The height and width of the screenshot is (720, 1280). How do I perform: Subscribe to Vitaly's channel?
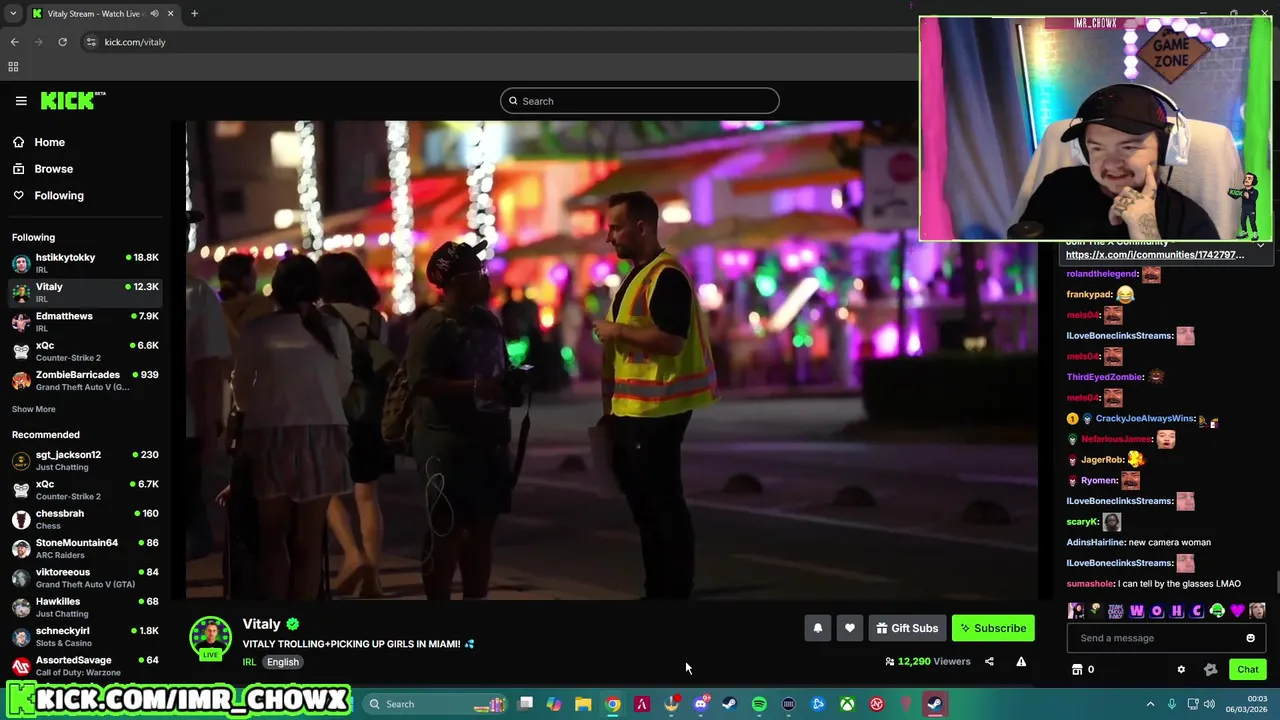coord(993,628)
